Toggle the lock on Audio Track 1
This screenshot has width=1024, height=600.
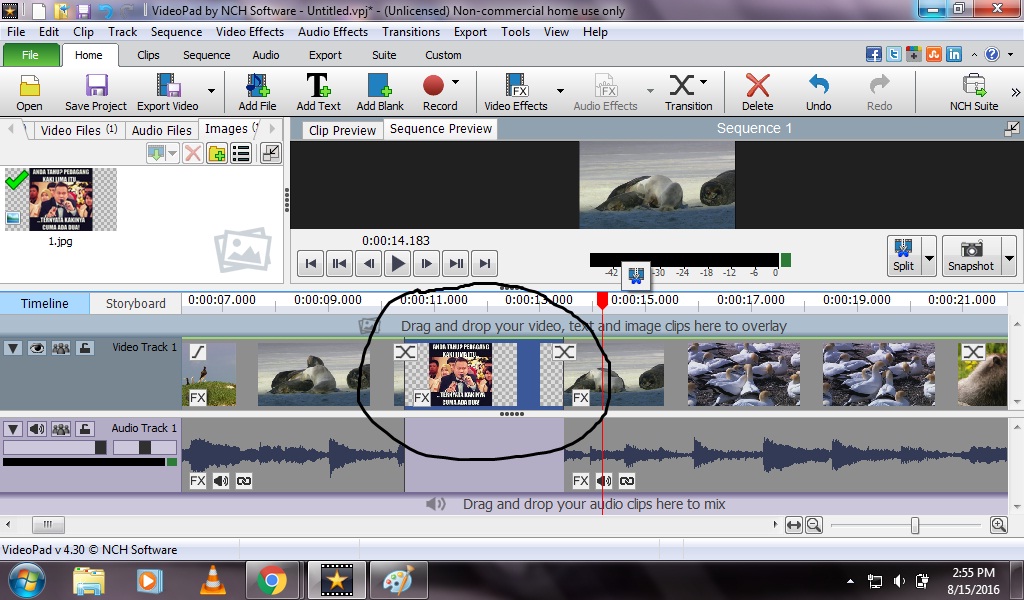pyautogui.click(x=85, y=429)
